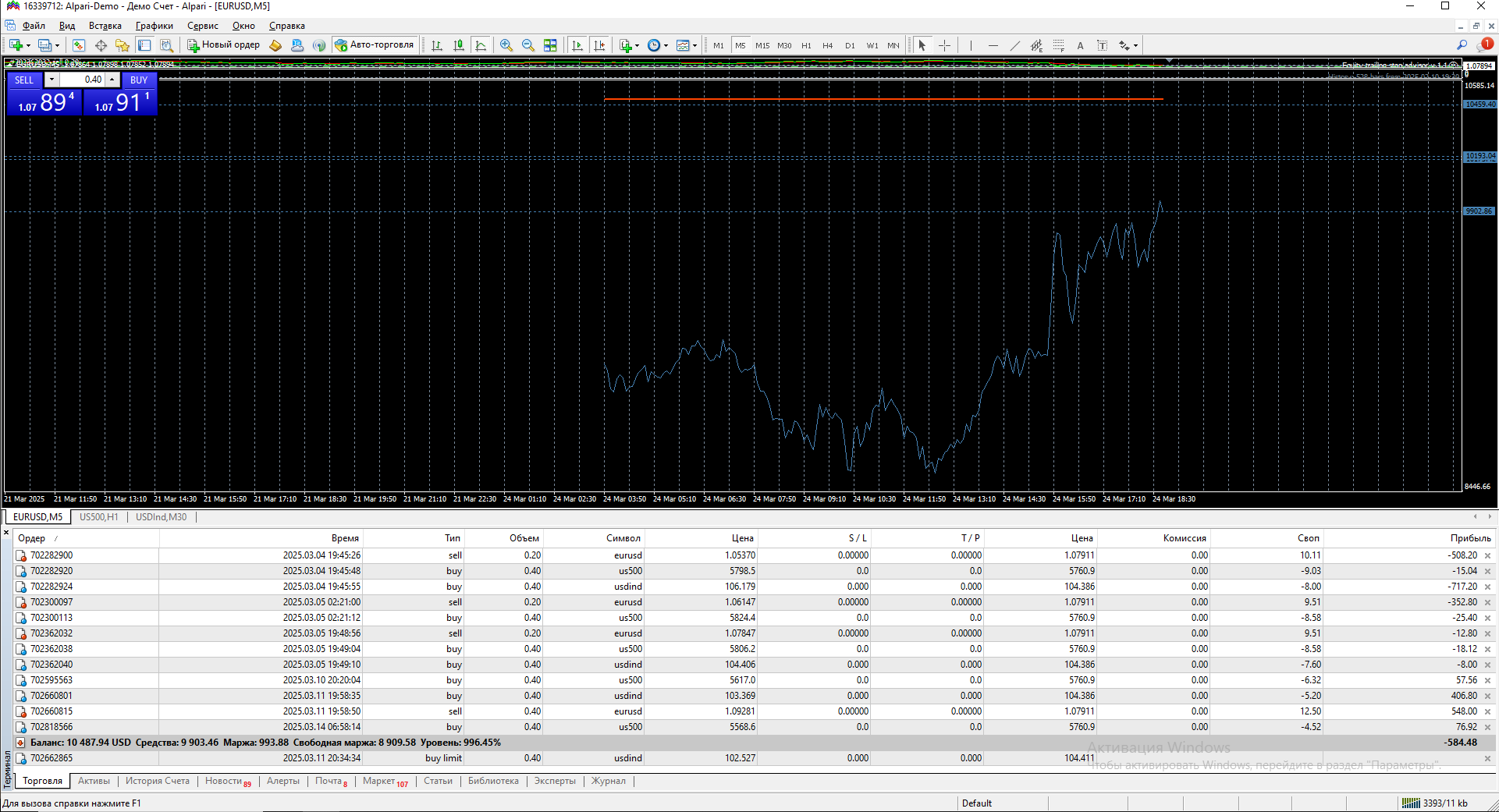Zoom in on the chart
This screenshot has width=1499, height=812.
click(x=506, y=45)
